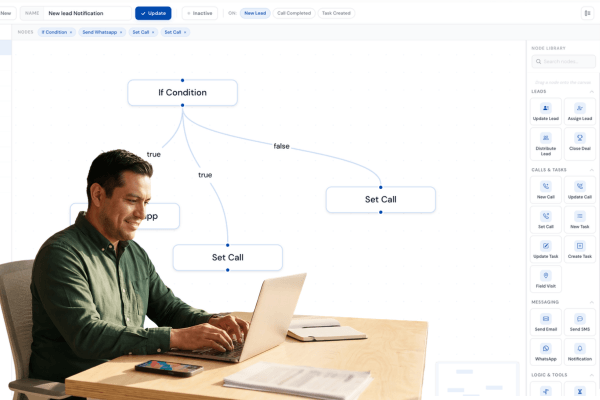Viewport: 600px width, 400px height.
Task: Pick the Send Email node icon
Action: [x=545, y=318]
